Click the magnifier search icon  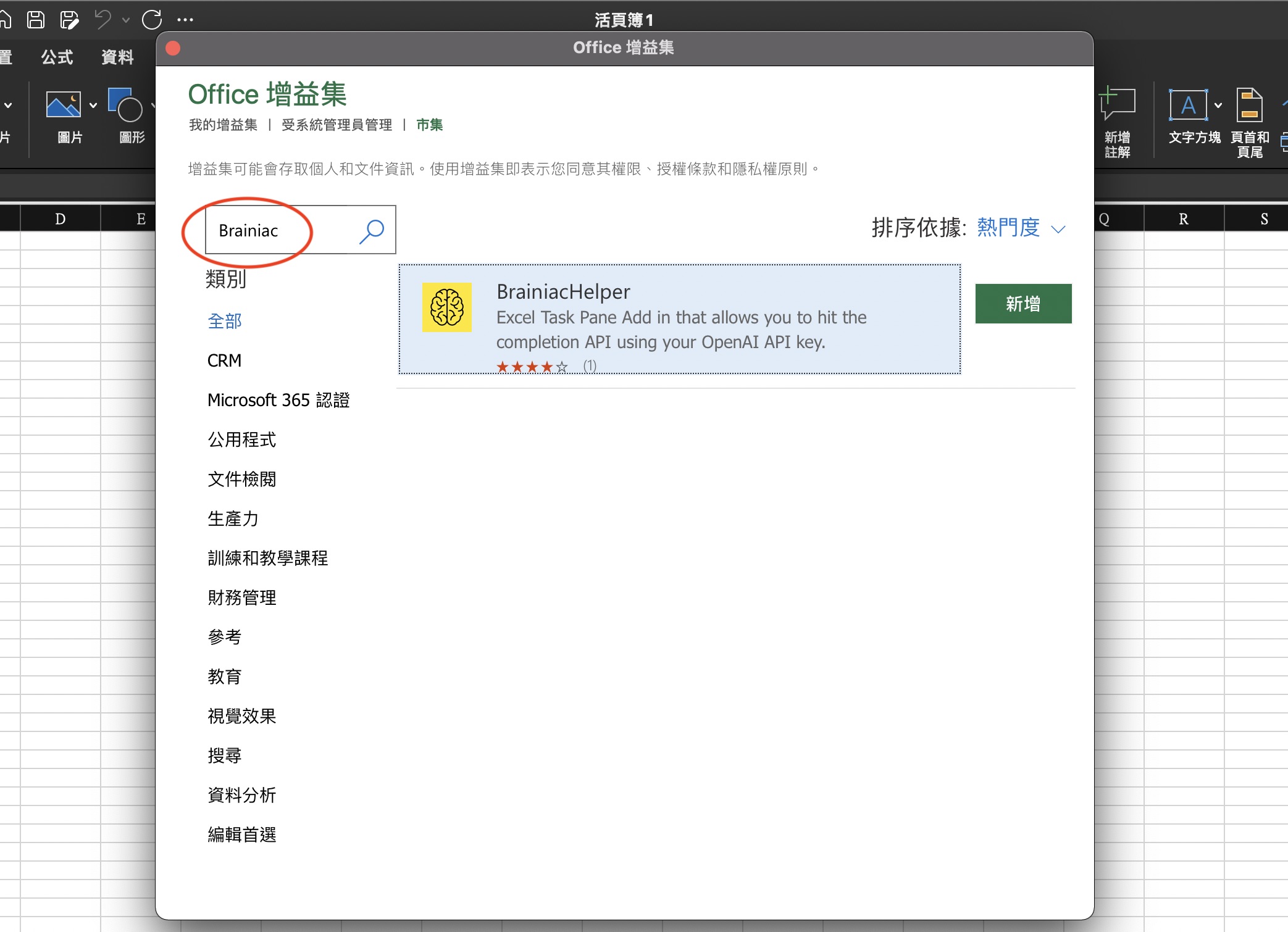click(372, 231)
